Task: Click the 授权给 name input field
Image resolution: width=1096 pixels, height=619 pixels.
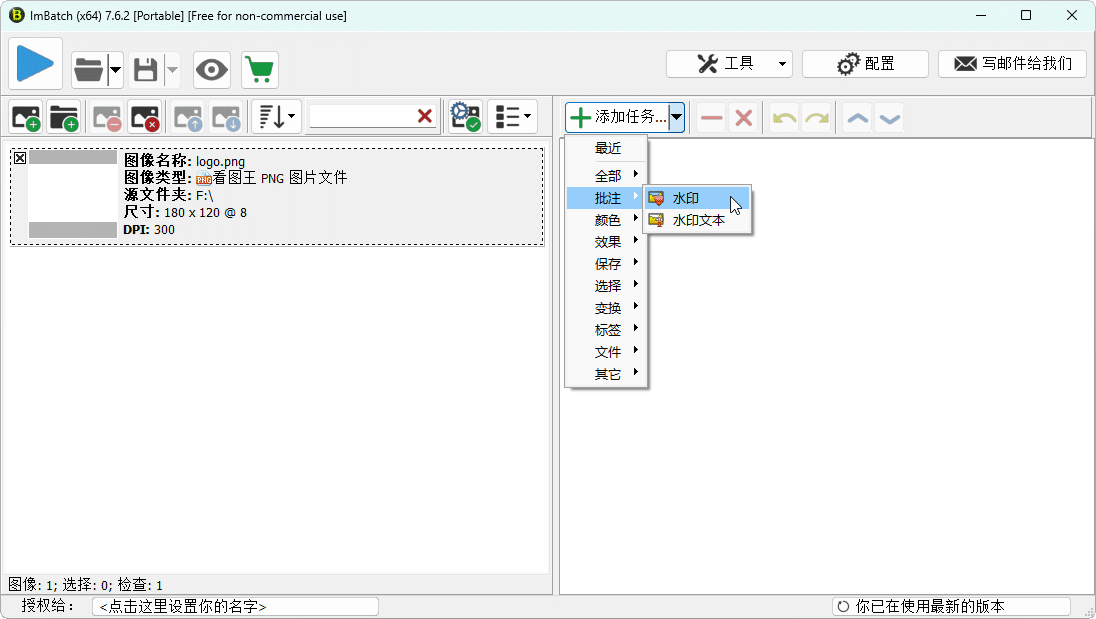Action: (235, 605)
